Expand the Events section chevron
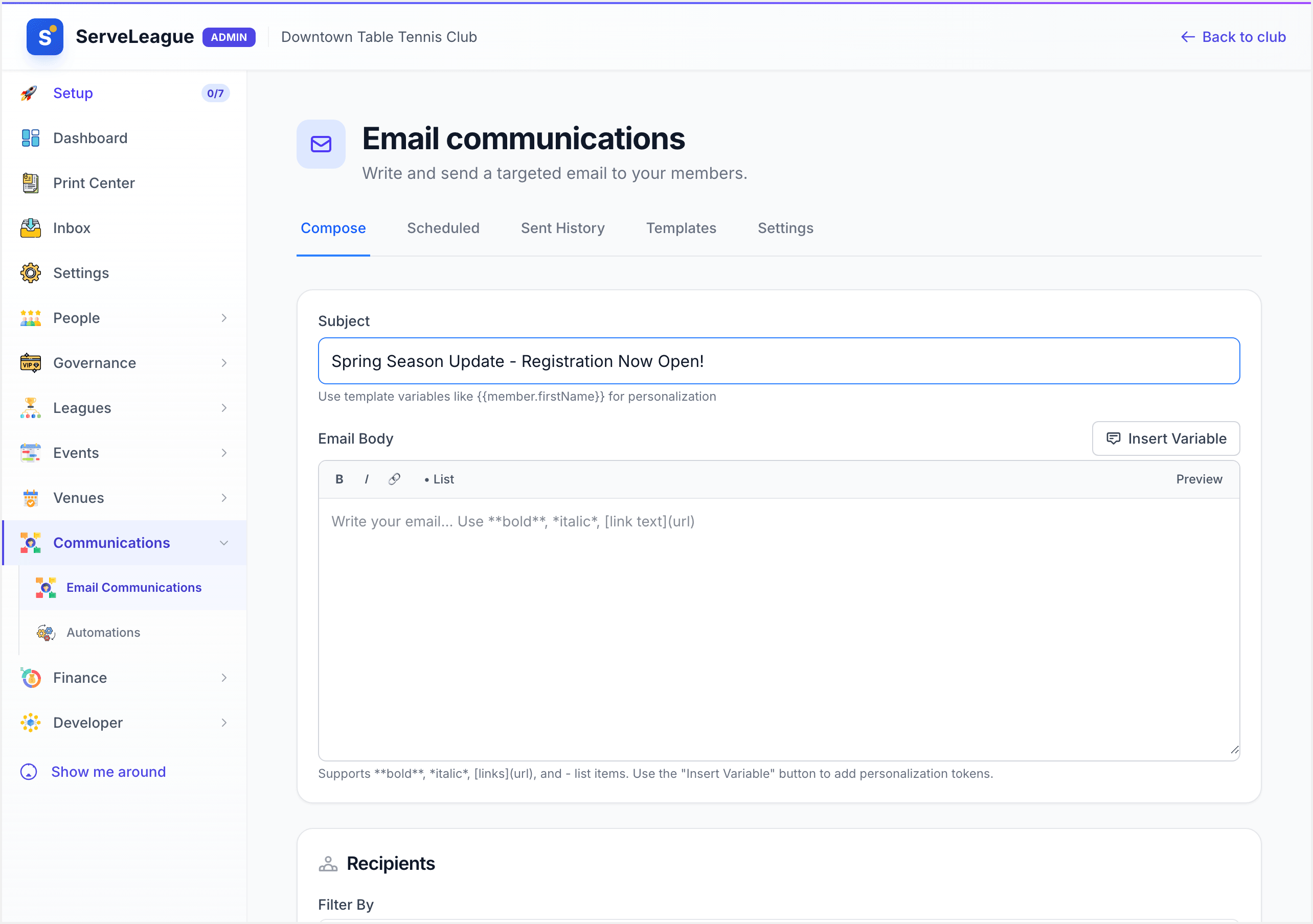Viewport: 1313px width, 924px height. tap(223, 453)
